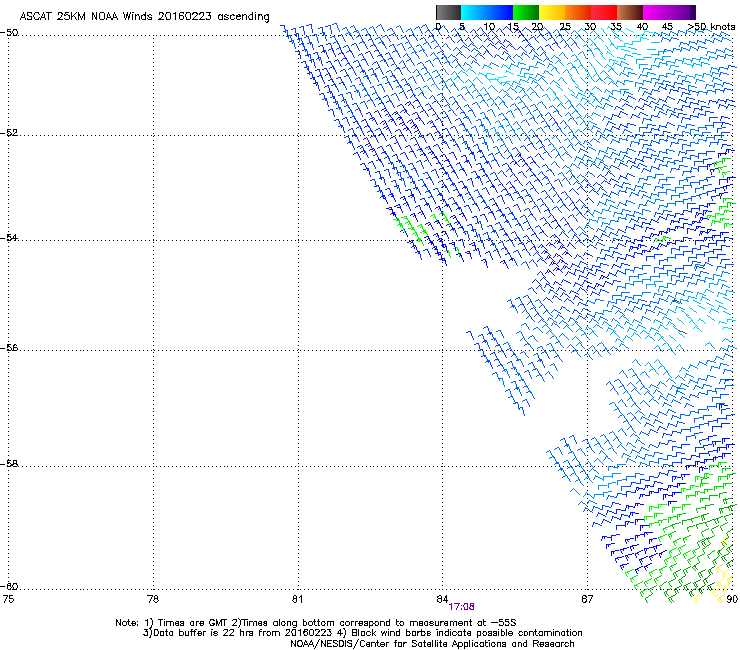This screenshot has height=650, width=740.
Task: Click the green 15-20 knots legend segment
Action: [x=526, y=12]
